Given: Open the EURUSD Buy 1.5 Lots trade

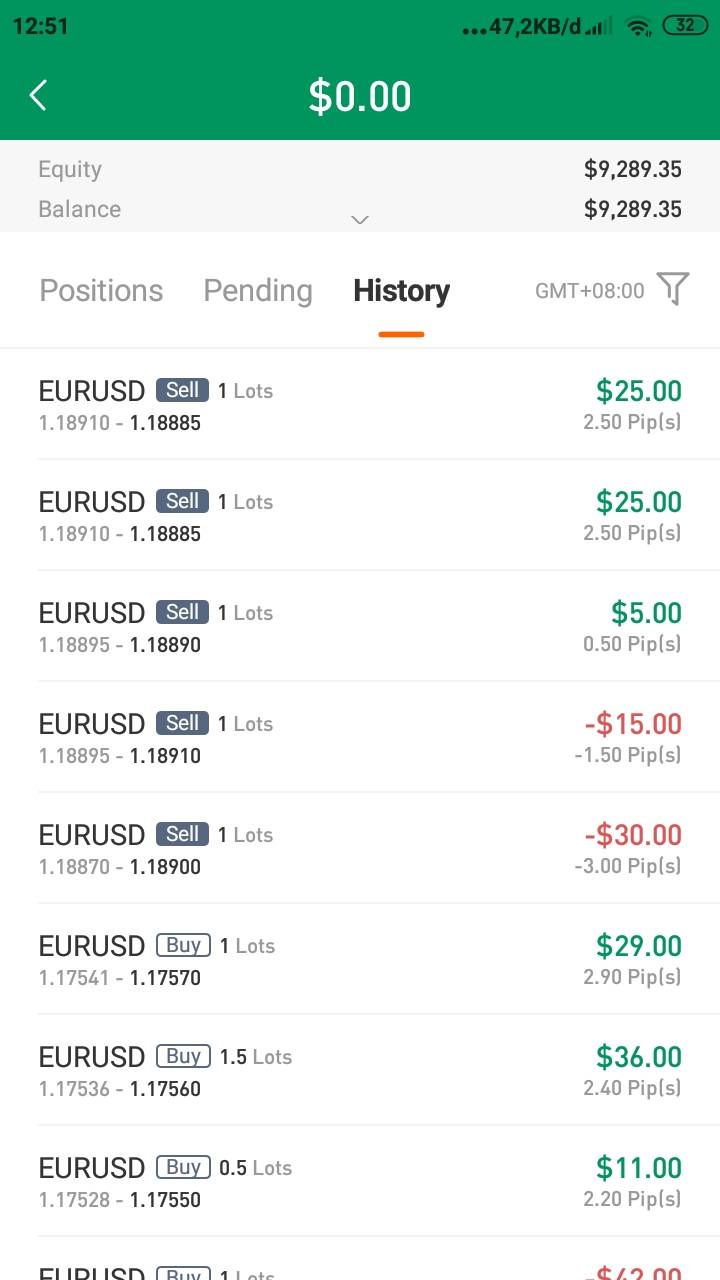Looking at the screenshot, I should (360, 1071).
